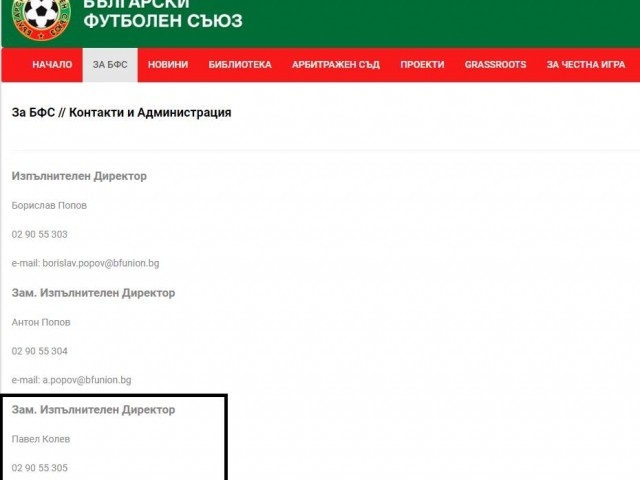
Task: Click the name Антон Попов
Action: (x=41, y=322)
